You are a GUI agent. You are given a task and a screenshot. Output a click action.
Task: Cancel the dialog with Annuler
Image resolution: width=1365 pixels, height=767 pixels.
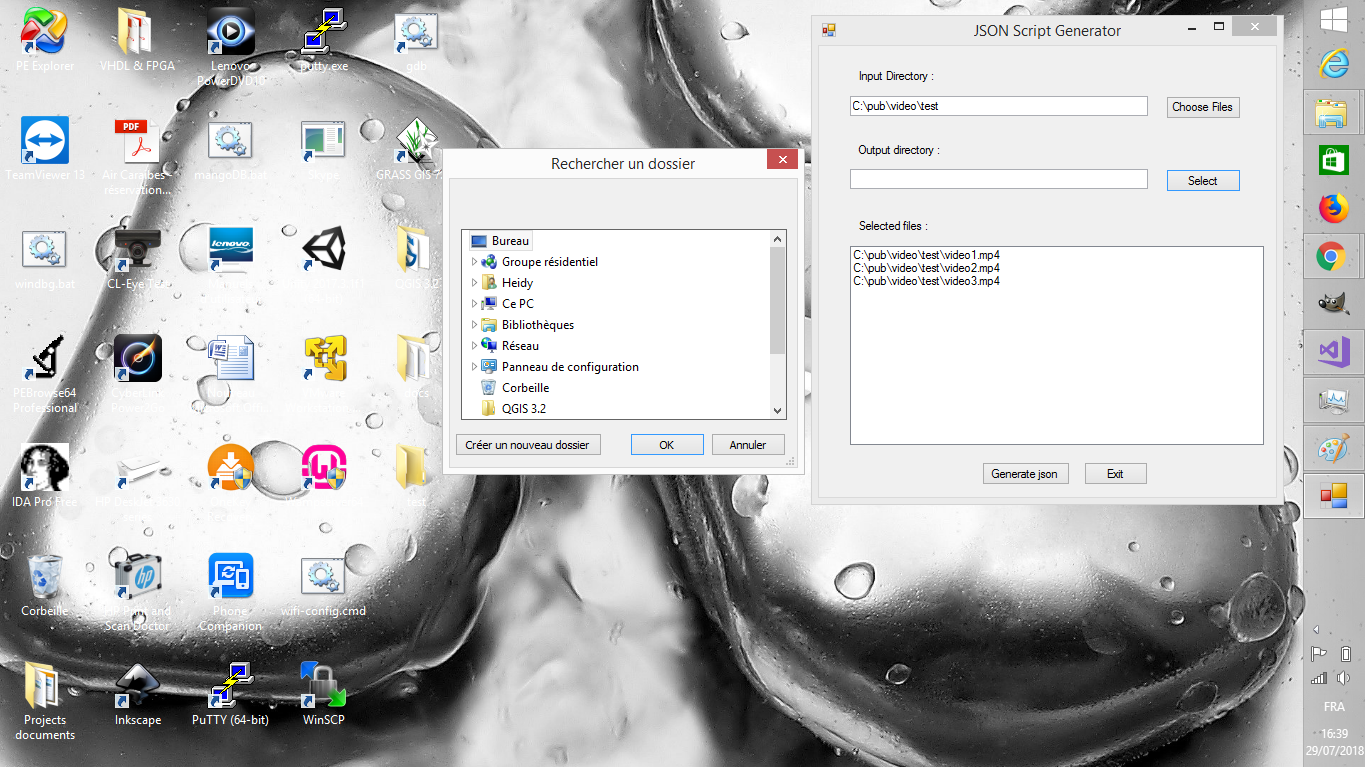[748, 445]
